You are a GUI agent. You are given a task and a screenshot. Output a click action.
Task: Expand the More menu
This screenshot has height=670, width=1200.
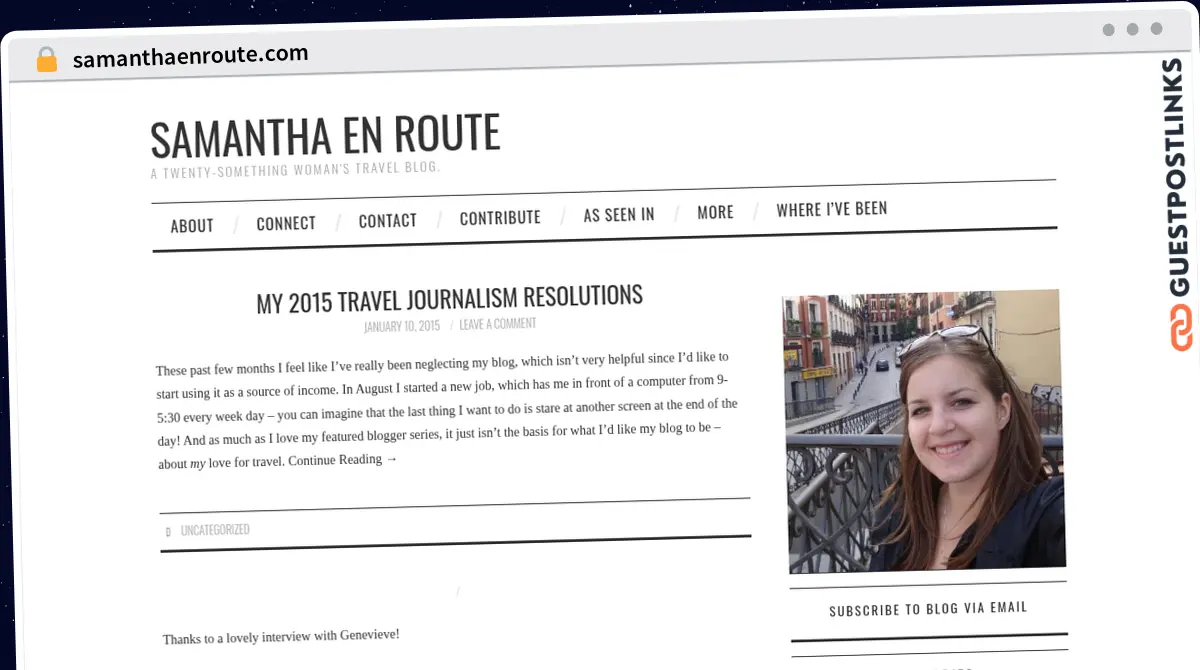coord(715,212)
